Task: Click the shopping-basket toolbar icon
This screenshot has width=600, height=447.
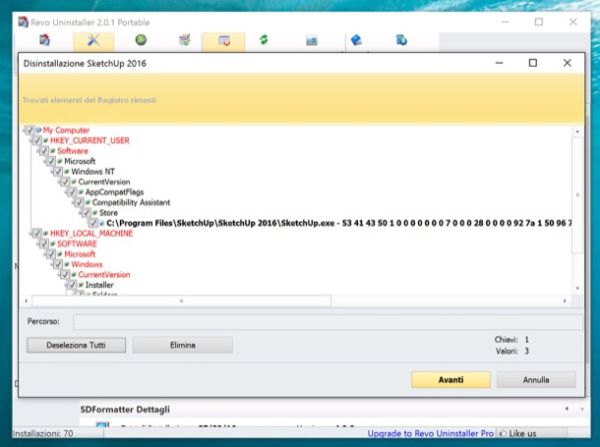Action: [x=185, y=40]
